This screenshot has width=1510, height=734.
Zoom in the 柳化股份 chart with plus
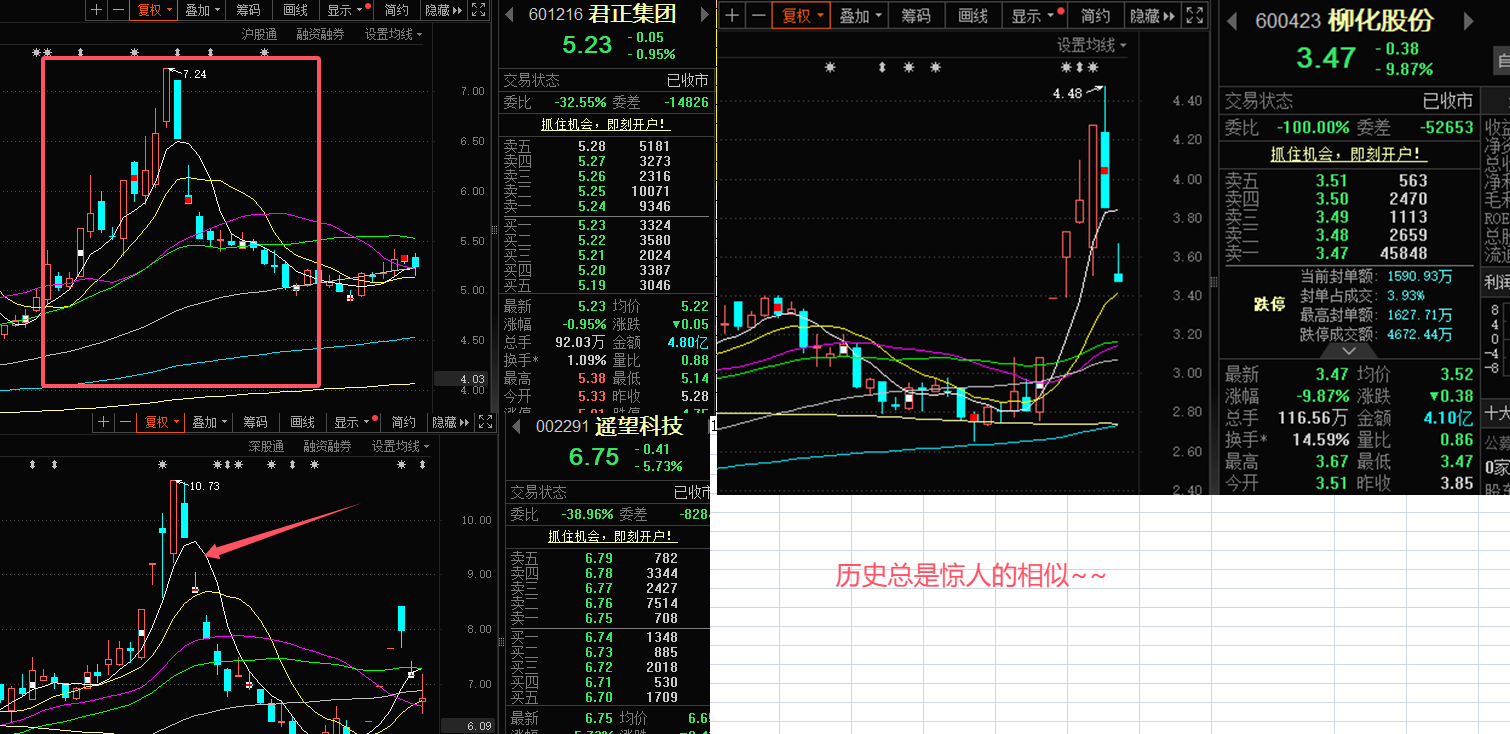(x=733, y=16)
